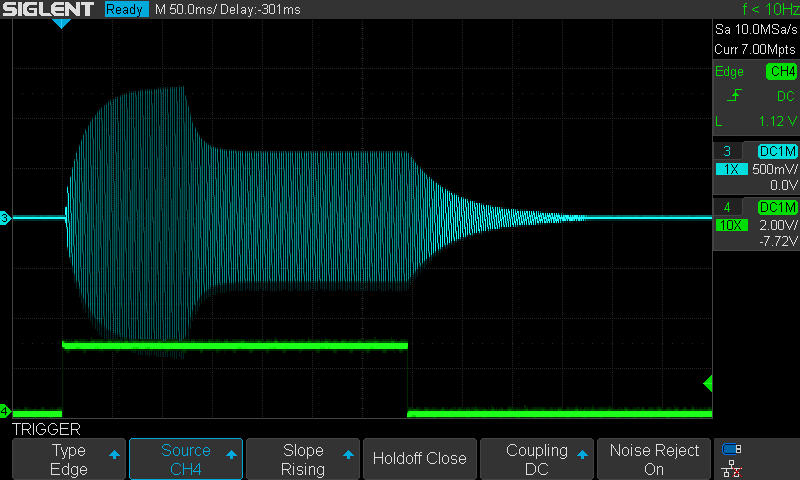Click the Ready acquisition status indicator

pyautogui.click(x=125, y=9)
